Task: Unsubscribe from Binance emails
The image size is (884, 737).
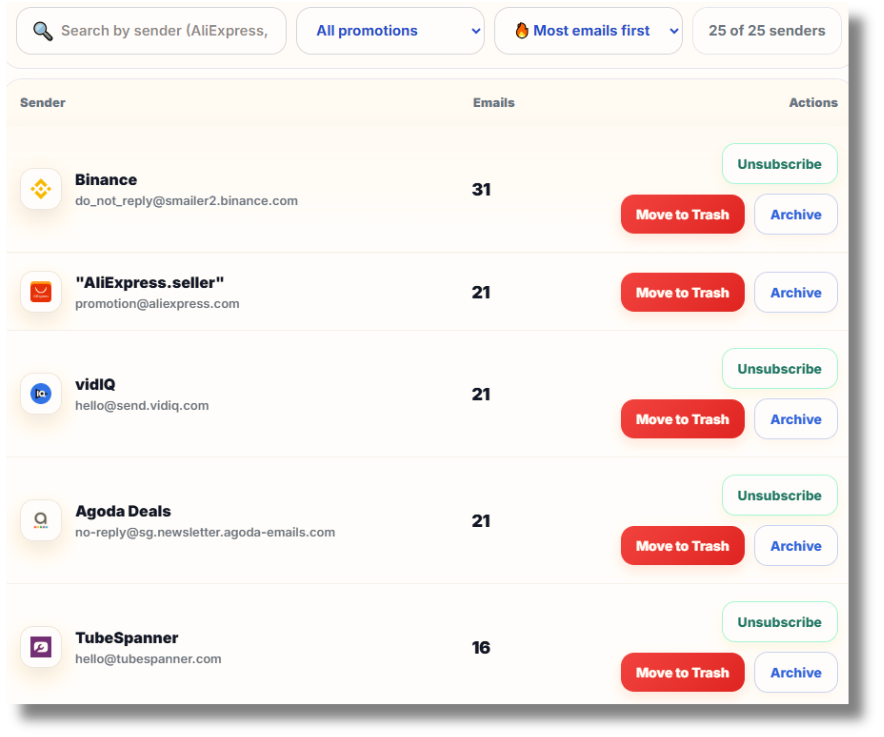Action: tap(779, 163)
